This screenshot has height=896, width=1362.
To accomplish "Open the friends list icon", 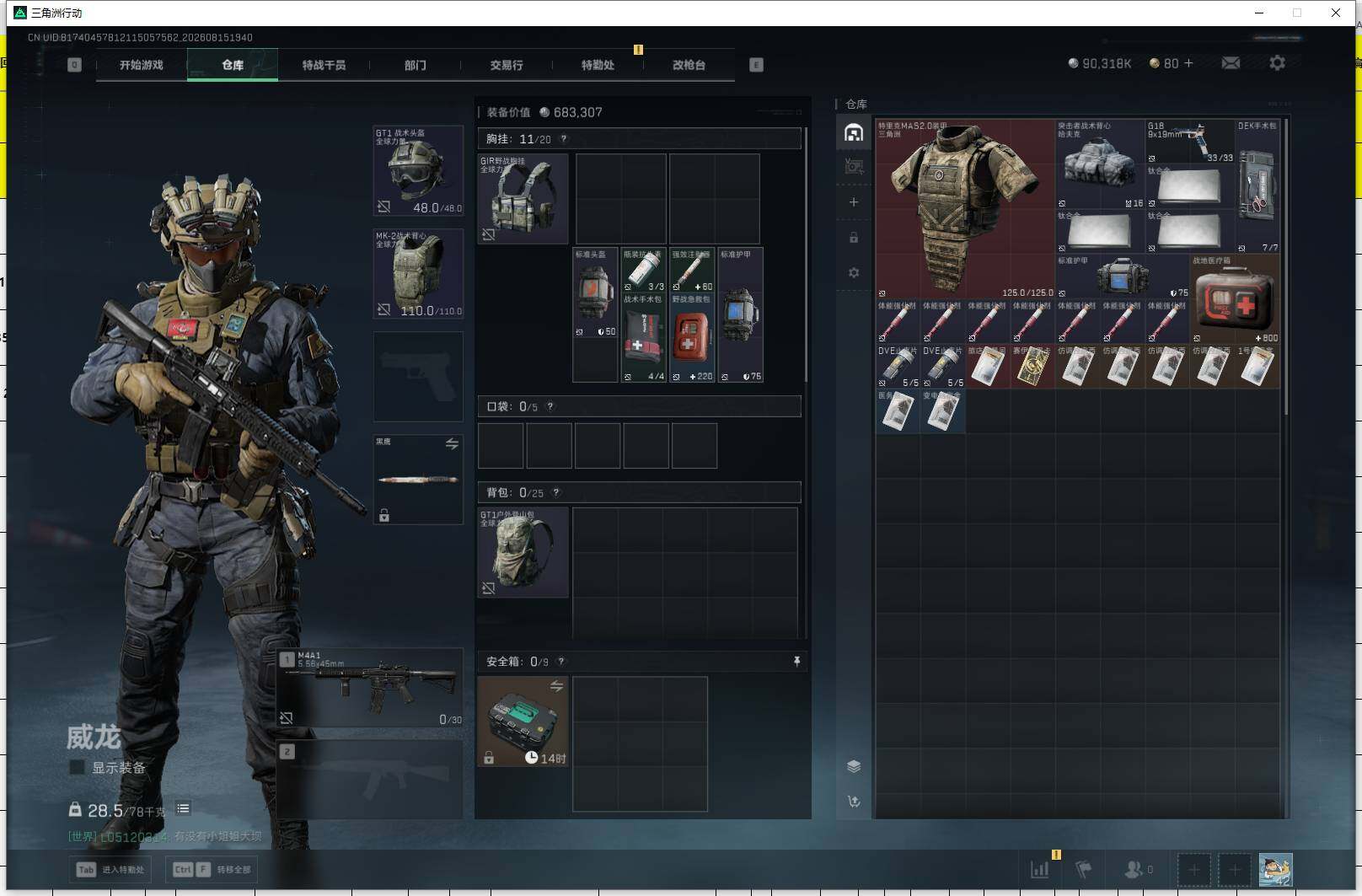I will [1139, 869].
